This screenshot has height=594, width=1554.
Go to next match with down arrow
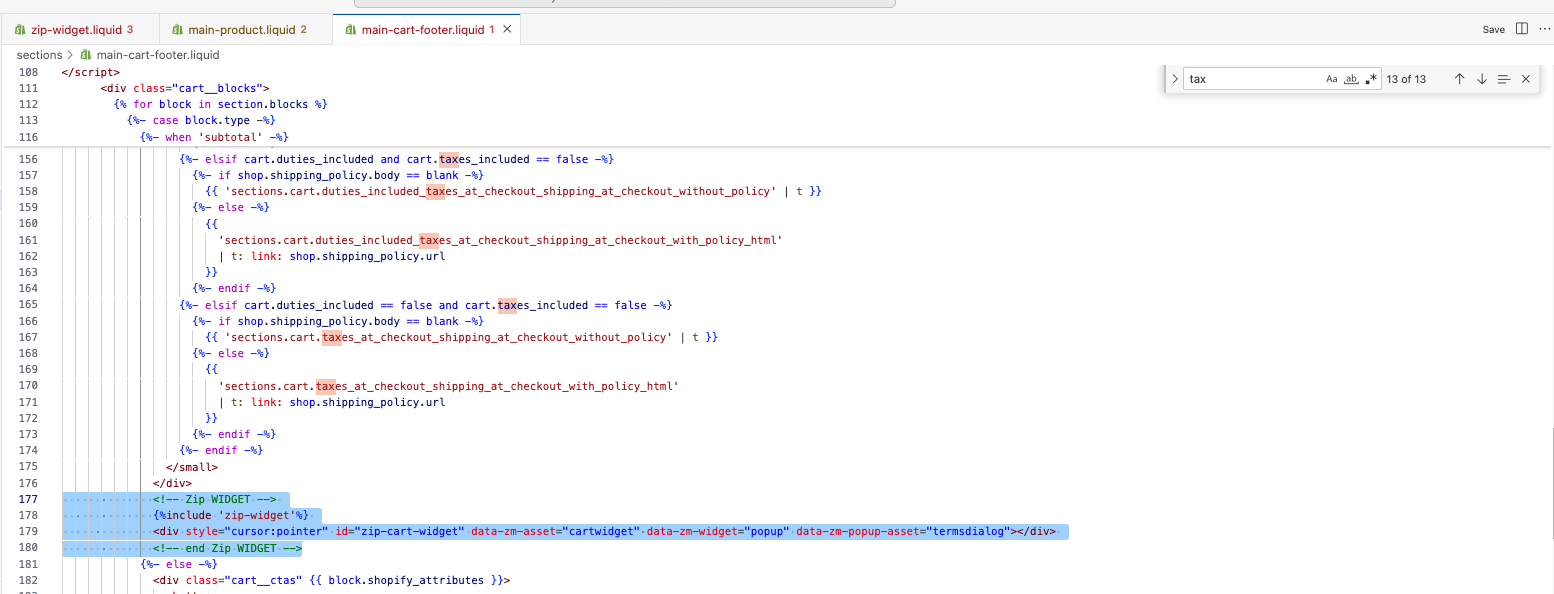tap(1481, 79)
